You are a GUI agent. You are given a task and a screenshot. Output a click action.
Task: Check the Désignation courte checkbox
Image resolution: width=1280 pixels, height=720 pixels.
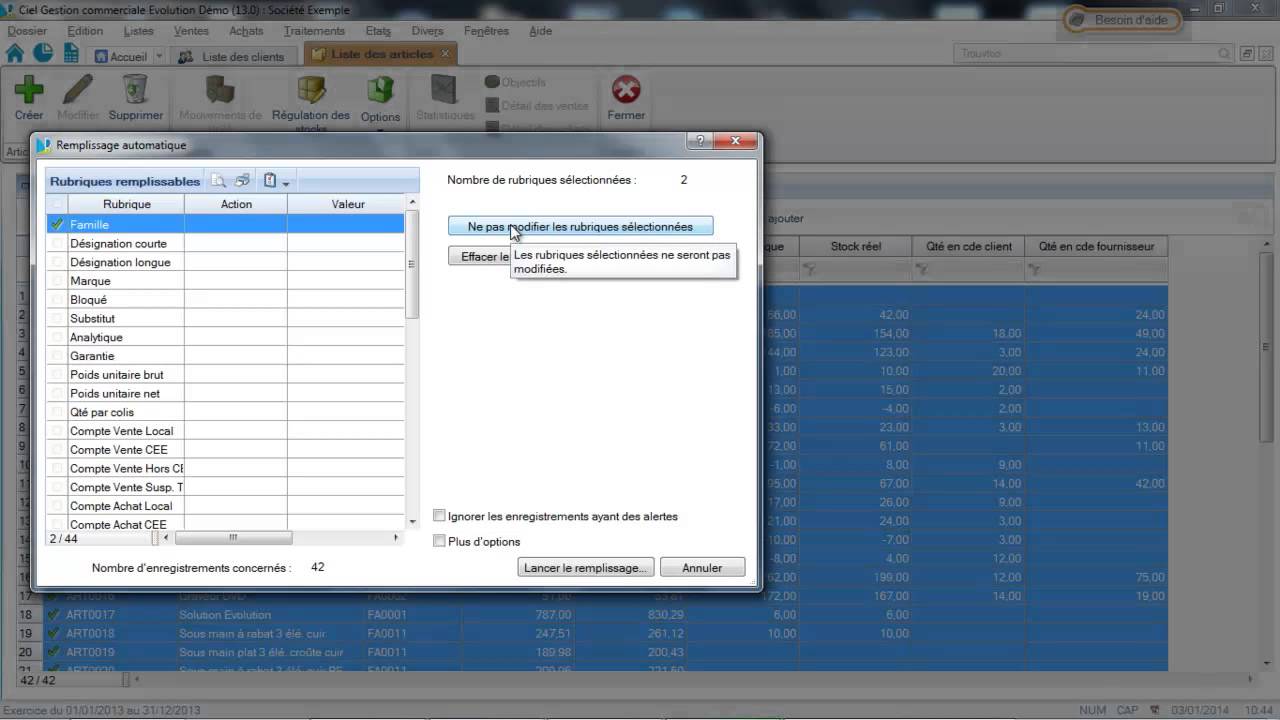click(x=57, y=243)
